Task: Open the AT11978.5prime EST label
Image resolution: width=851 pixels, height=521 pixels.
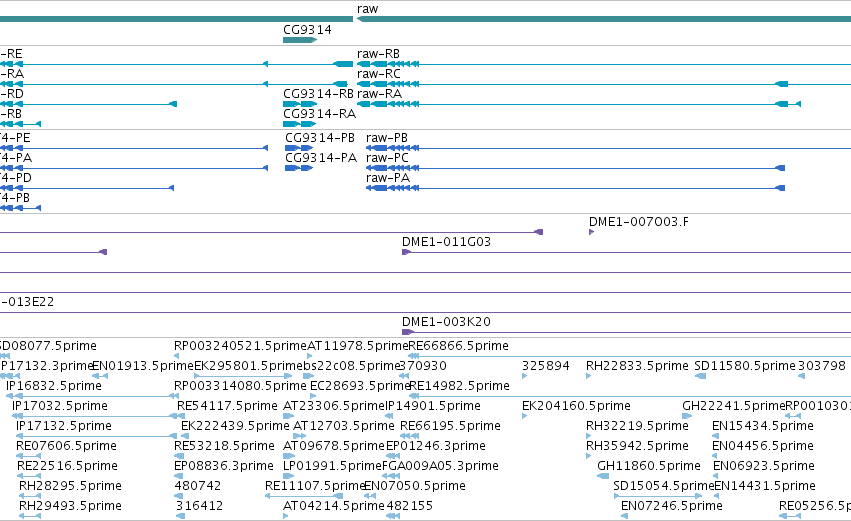Action: pos(358,346)
